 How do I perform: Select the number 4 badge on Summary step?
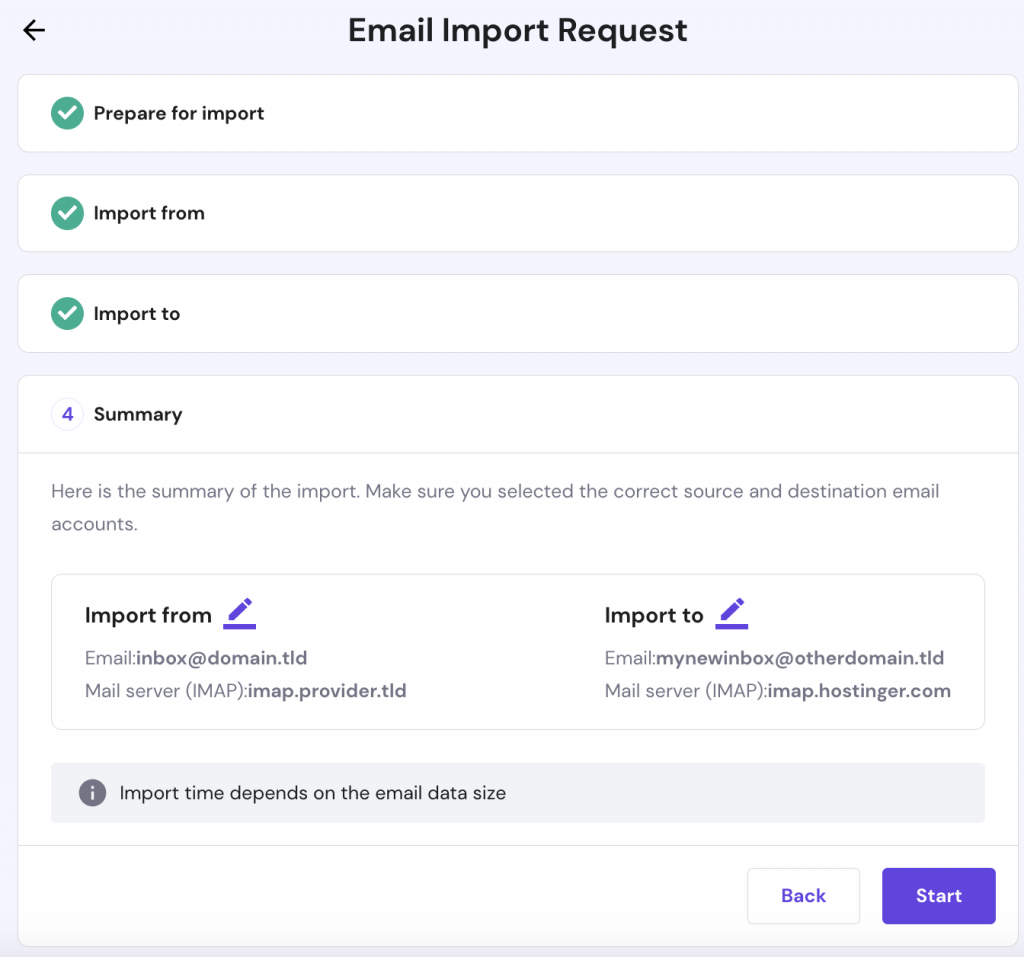click(66, 413)
